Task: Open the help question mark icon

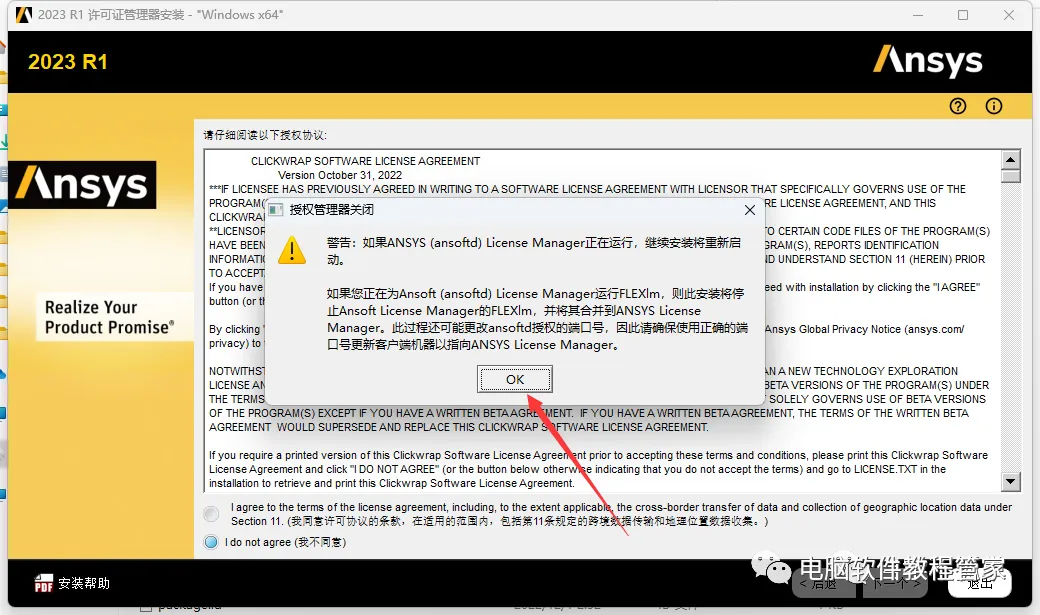Action: point(958,106)
